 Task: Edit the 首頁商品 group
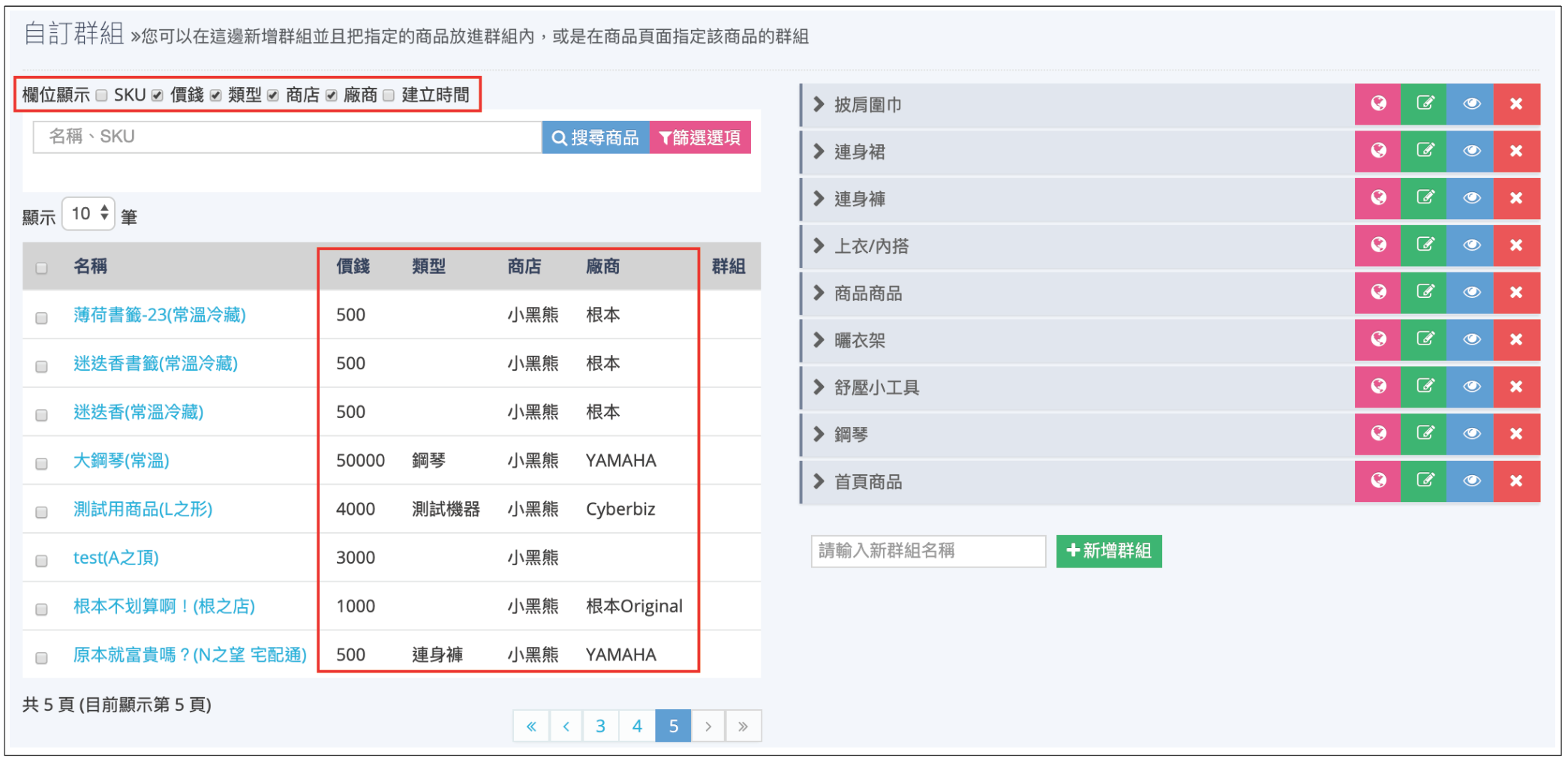1425,482
